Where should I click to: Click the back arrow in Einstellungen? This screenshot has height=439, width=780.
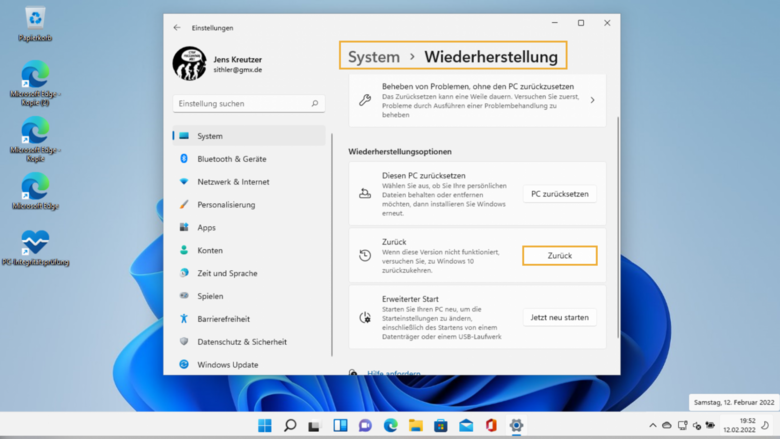point(177,28)
